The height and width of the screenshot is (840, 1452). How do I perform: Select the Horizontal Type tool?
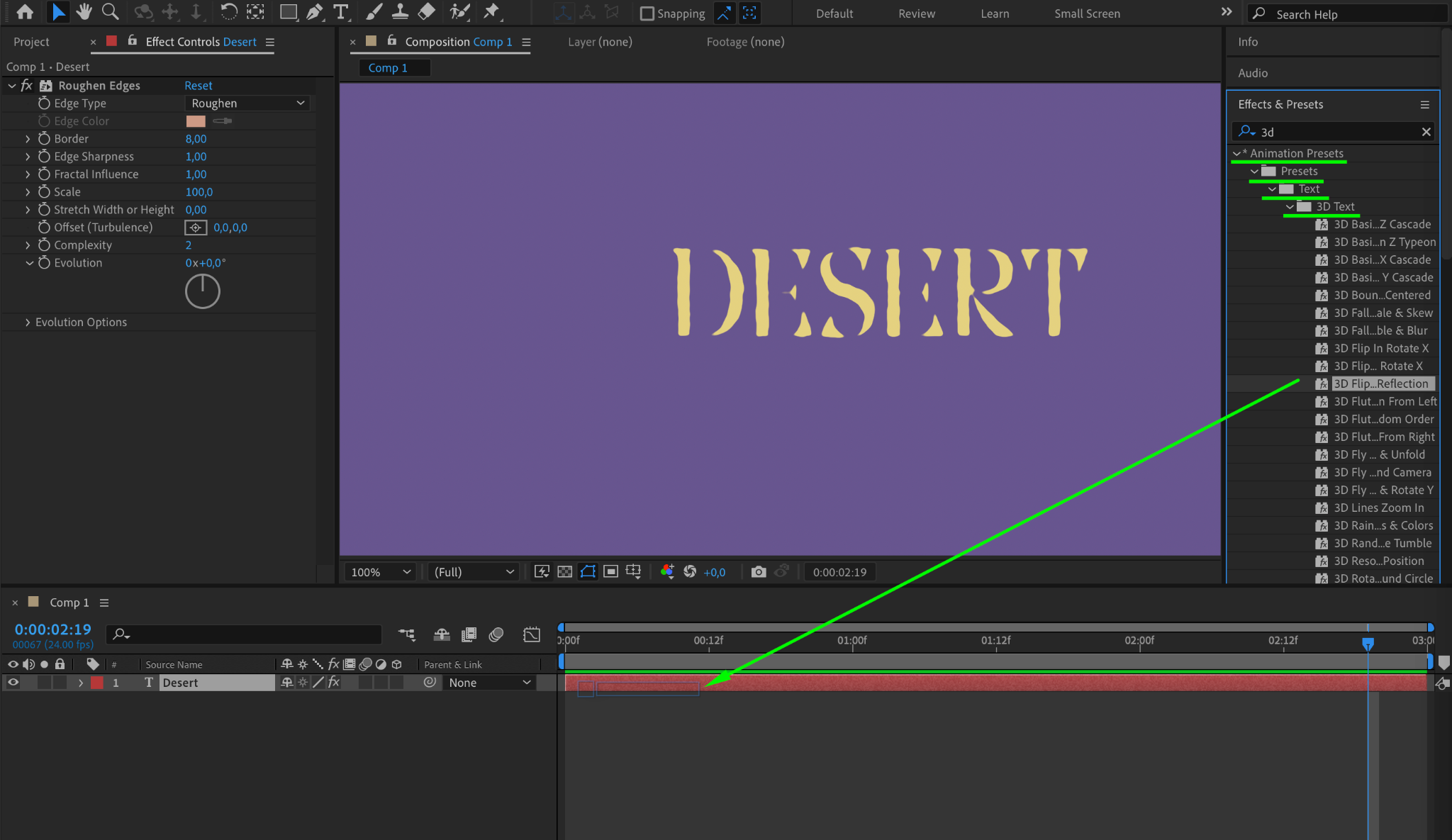[341, 12]
